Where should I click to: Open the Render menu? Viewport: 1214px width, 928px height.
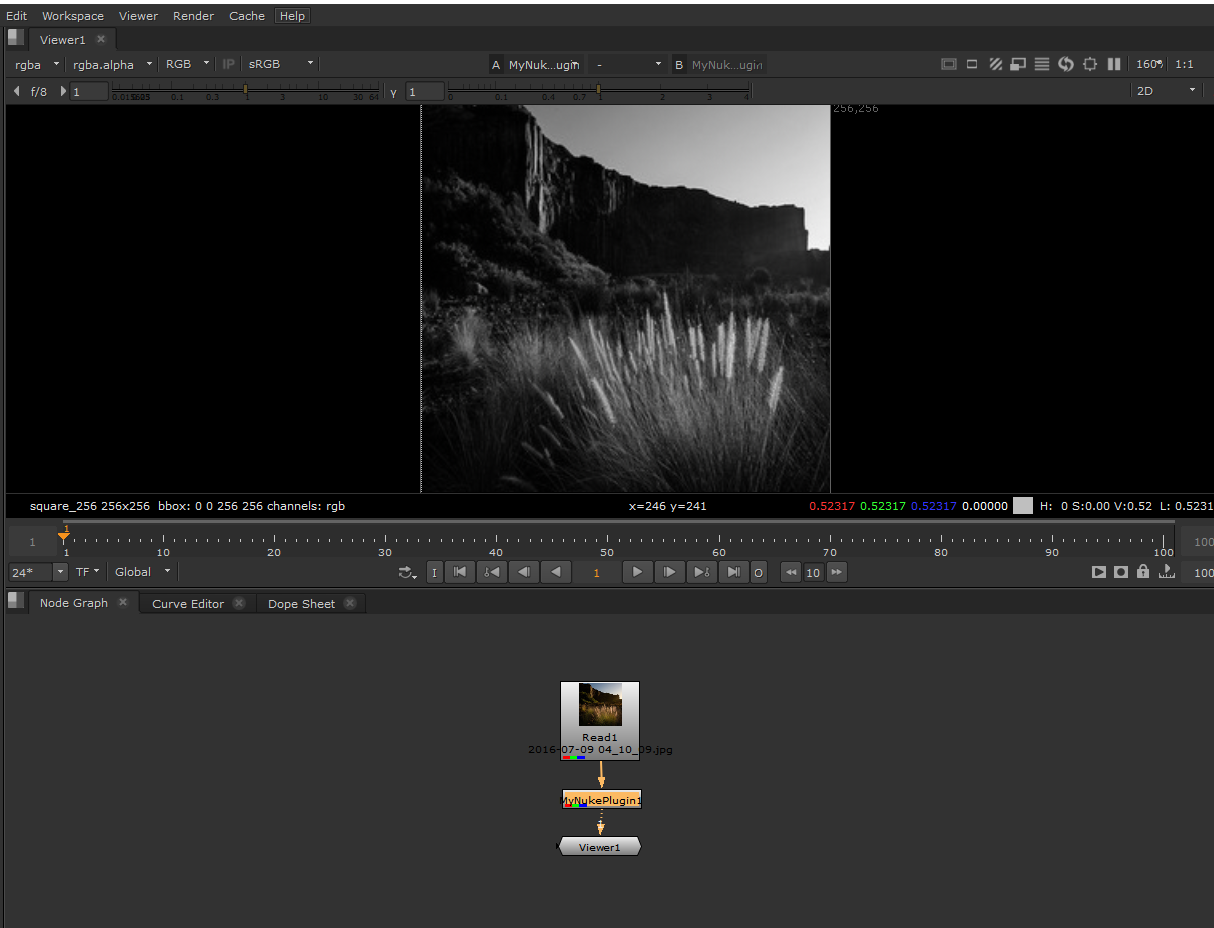pos(193,16)
